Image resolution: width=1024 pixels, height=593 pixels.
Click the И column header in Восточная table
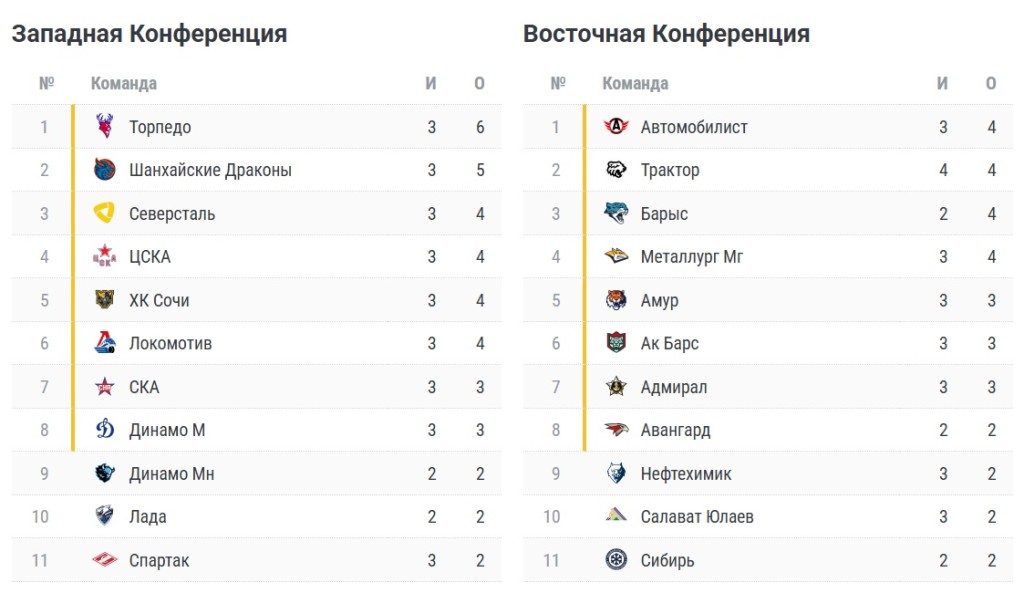pos(942,84)
